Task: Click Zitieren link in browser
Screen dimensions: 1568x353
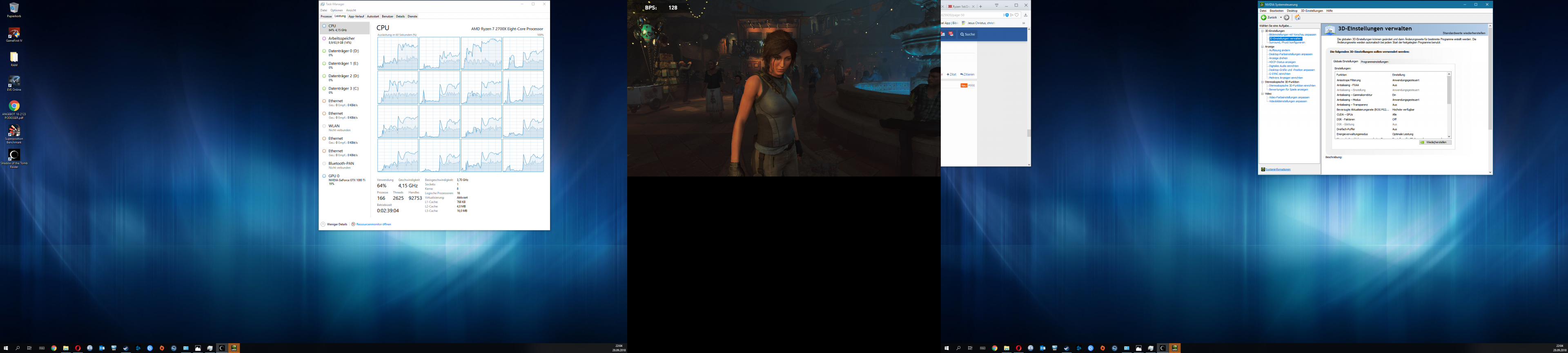Action: (967, 74)
